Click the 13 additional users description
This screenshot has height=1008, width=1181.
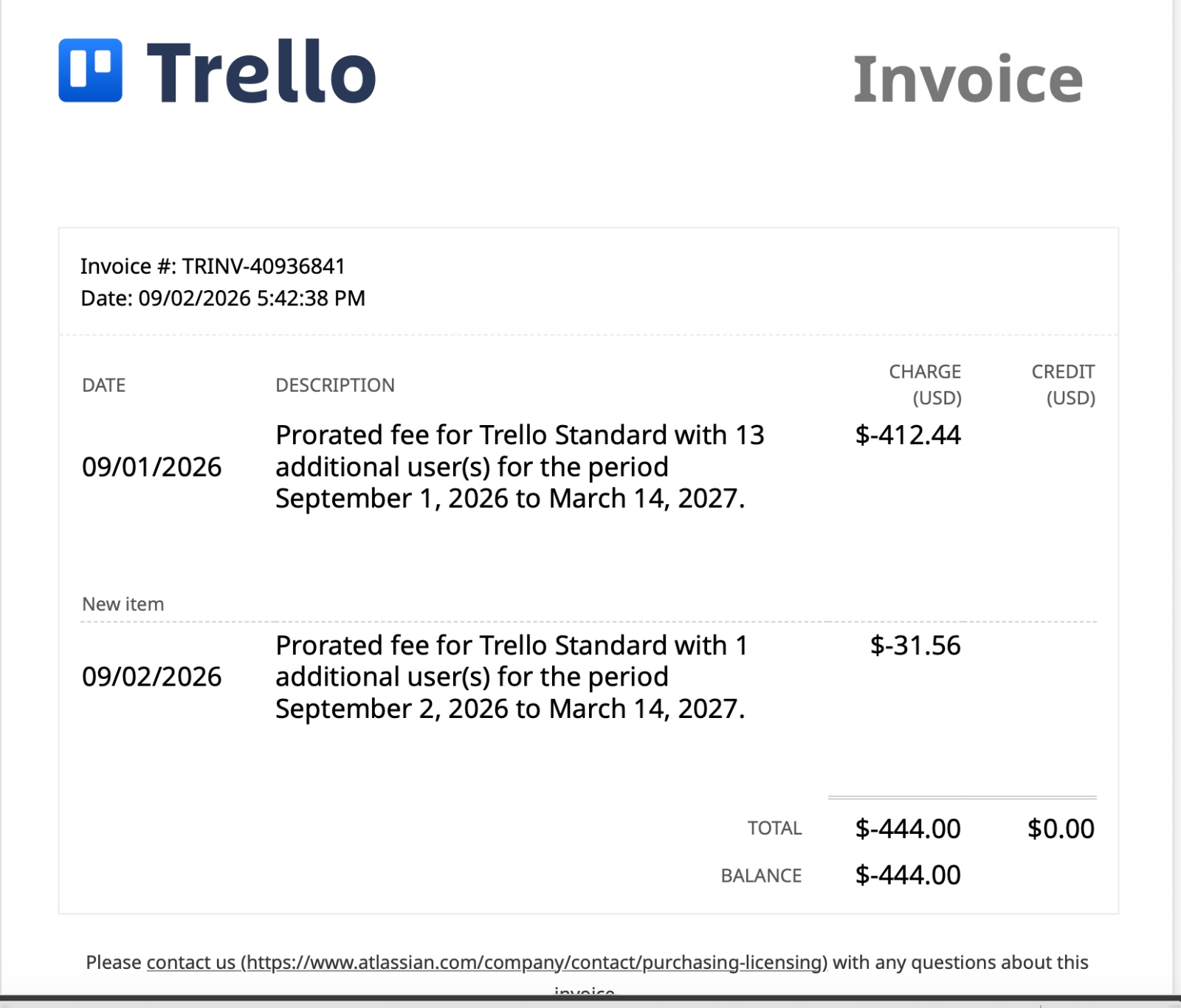[520, 466]
